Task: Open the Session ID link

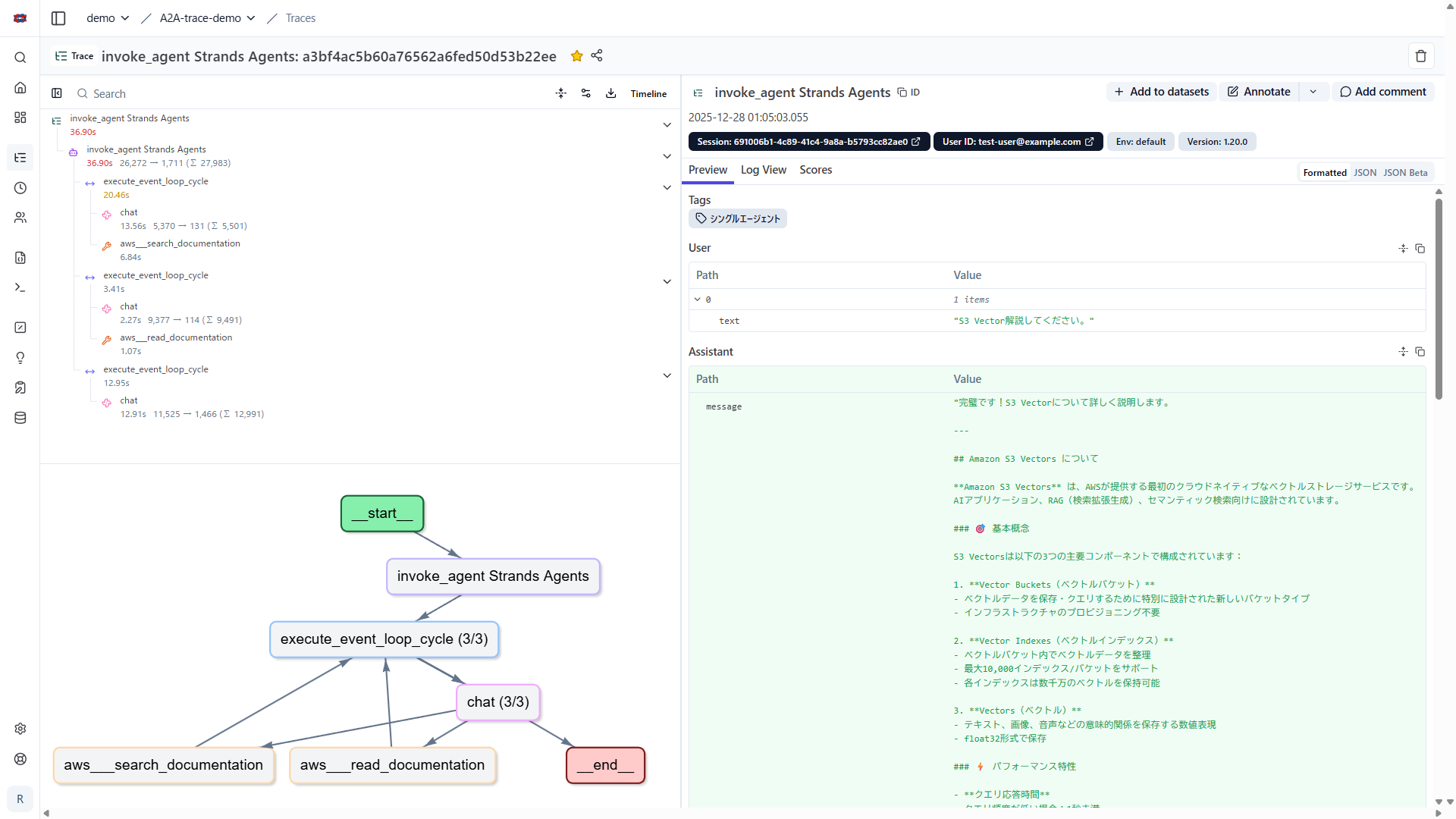Action: 808,142
